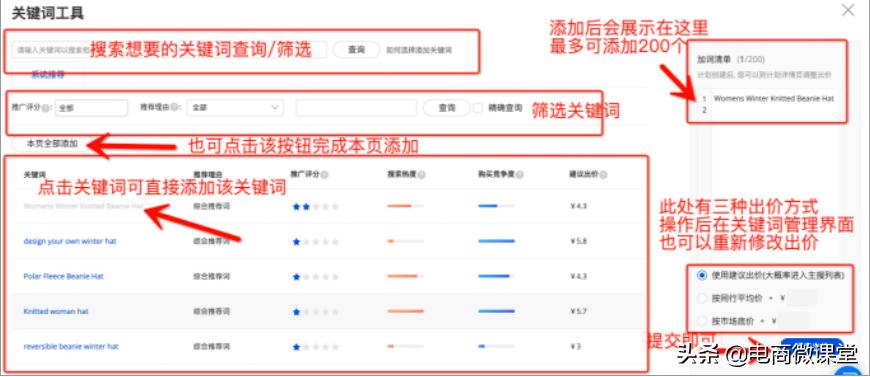Screen dimensions: 870x377
Task: Click the 搜索热度 column header
Action: (402, 174)
